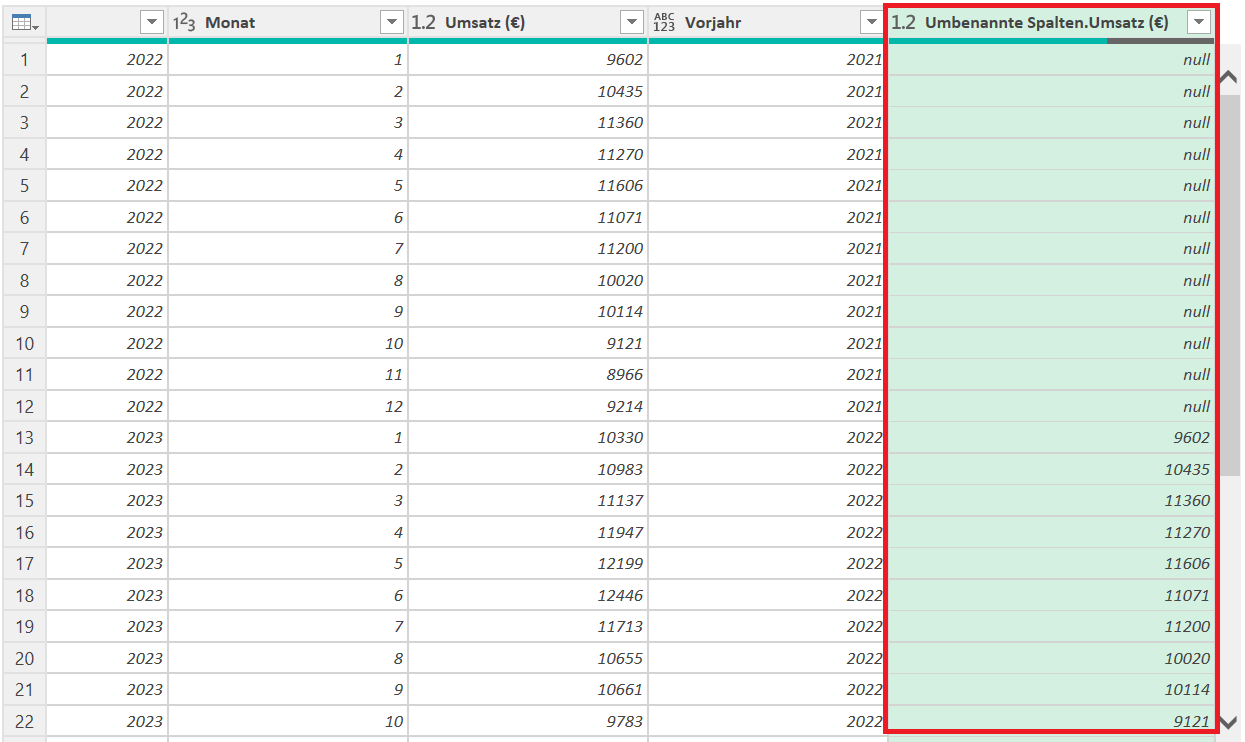Click type icon of Umbenannte Spalten.Umsatz column

tap(903, 22)
